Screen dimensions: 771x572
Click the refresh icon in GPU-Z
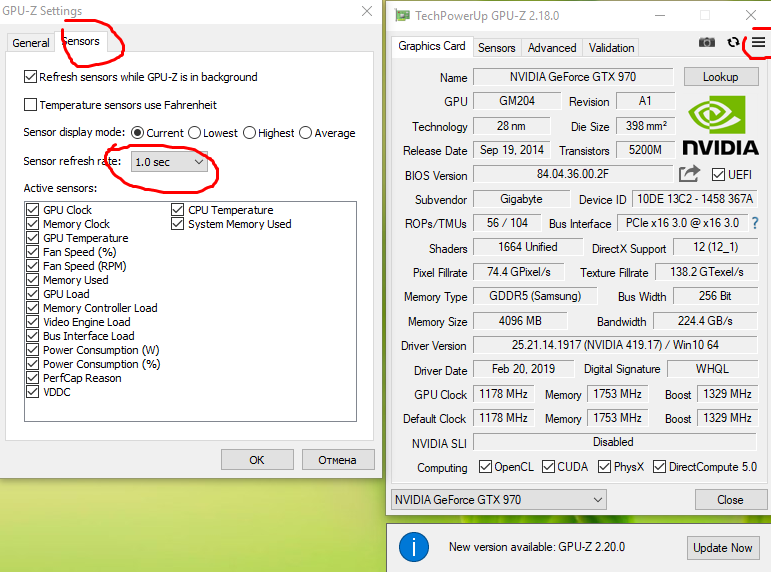pyautogui.click(x=733, y=42)
